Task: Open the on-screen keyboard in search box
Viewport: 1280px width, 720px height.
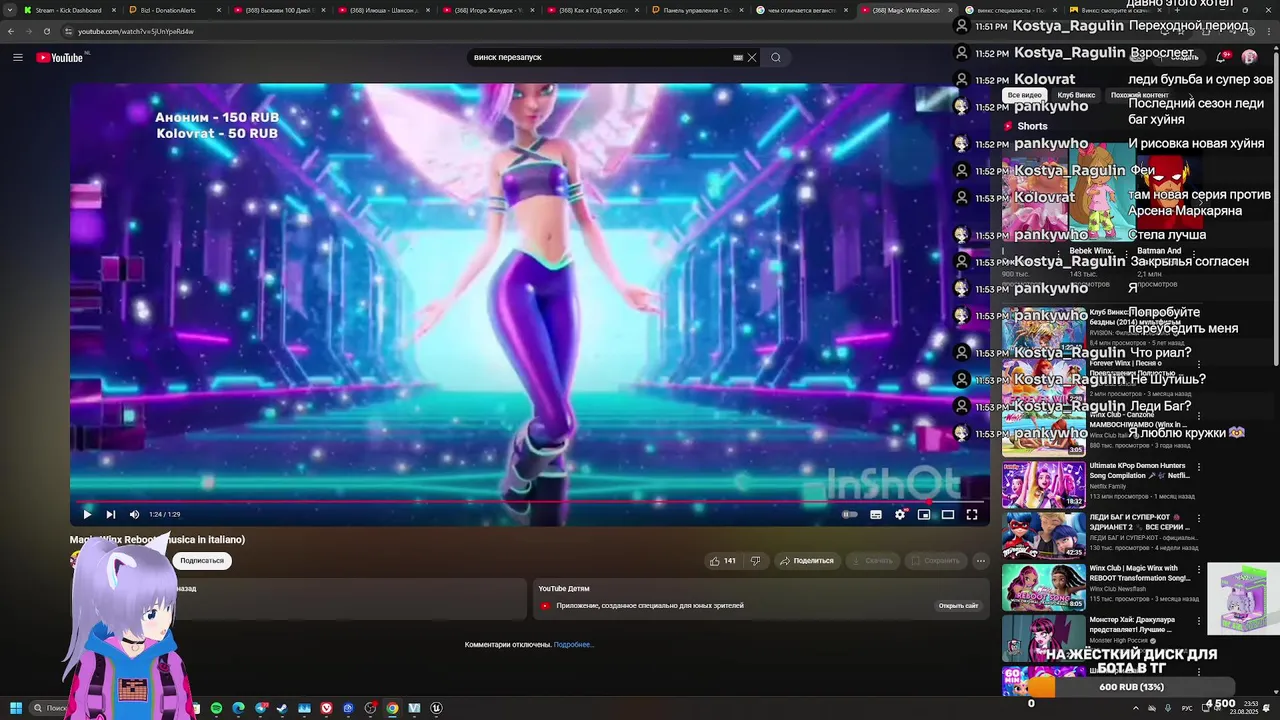Action: click(x=738, y=57)
